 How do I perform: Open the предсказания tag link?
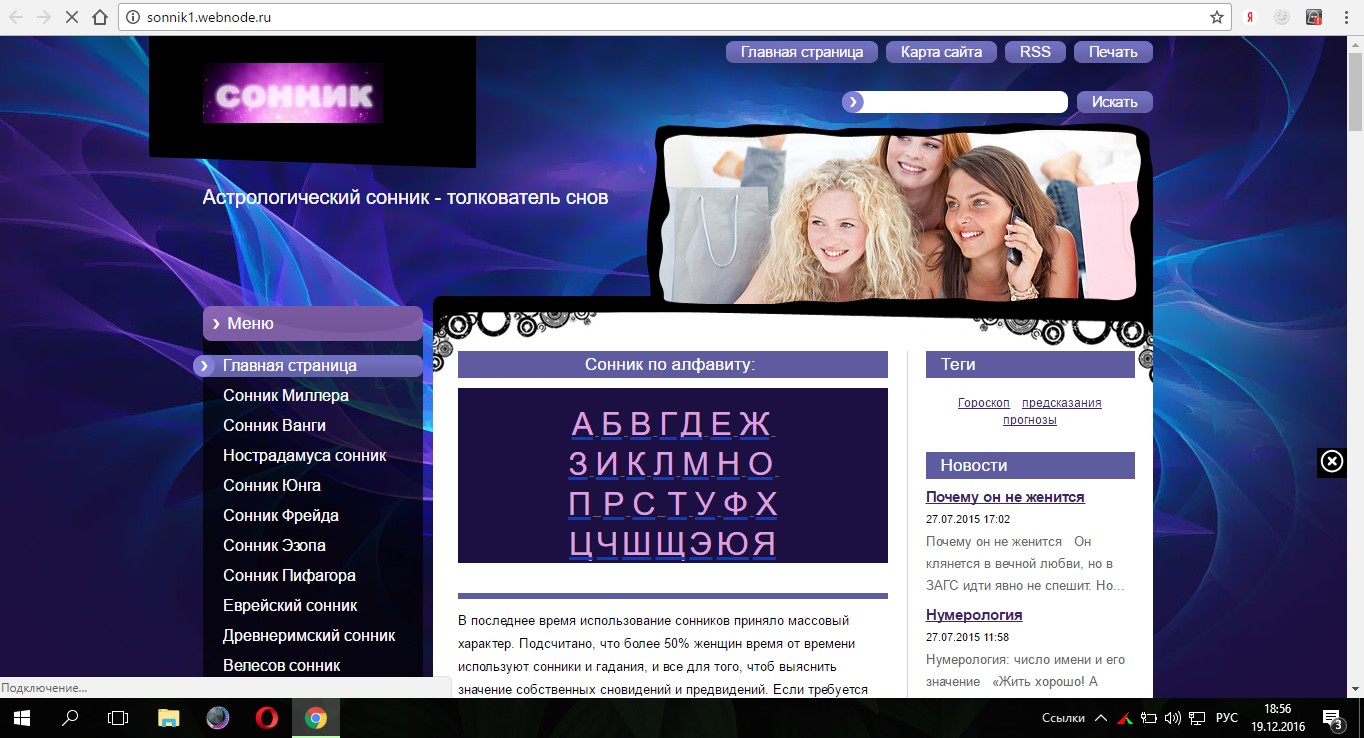click(x=1062, y=403)
